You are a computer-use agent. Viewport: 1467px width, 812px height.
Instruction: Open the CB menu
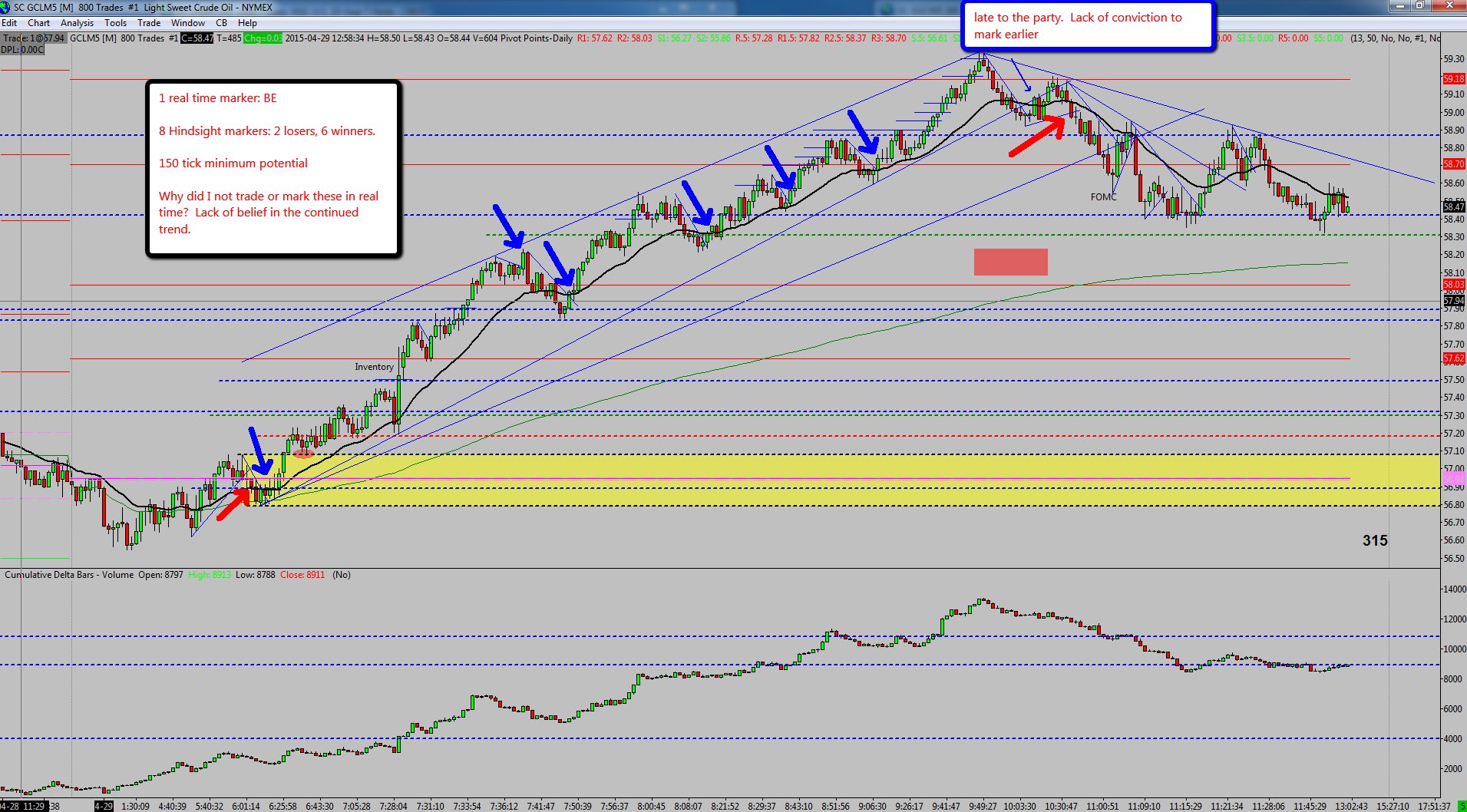coord(221,23)
